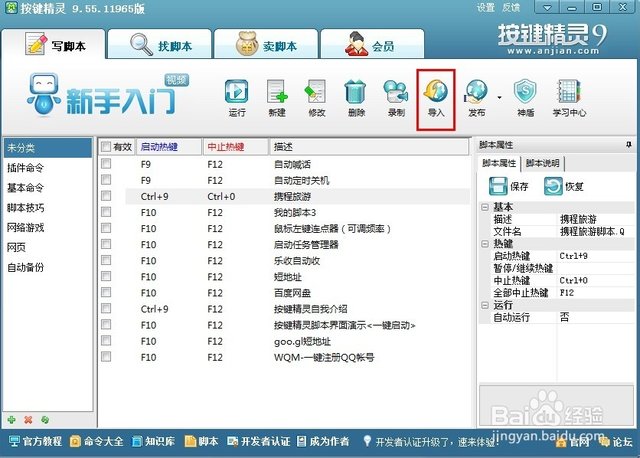
Task: Open 知识库 in the bottom bar
Action: coord(153,441)
